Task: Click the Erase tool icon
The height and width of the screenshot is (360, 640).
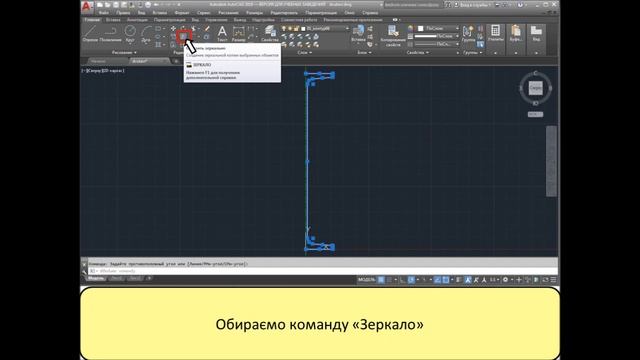Action: pyautogui.click(x=207, y=29)
